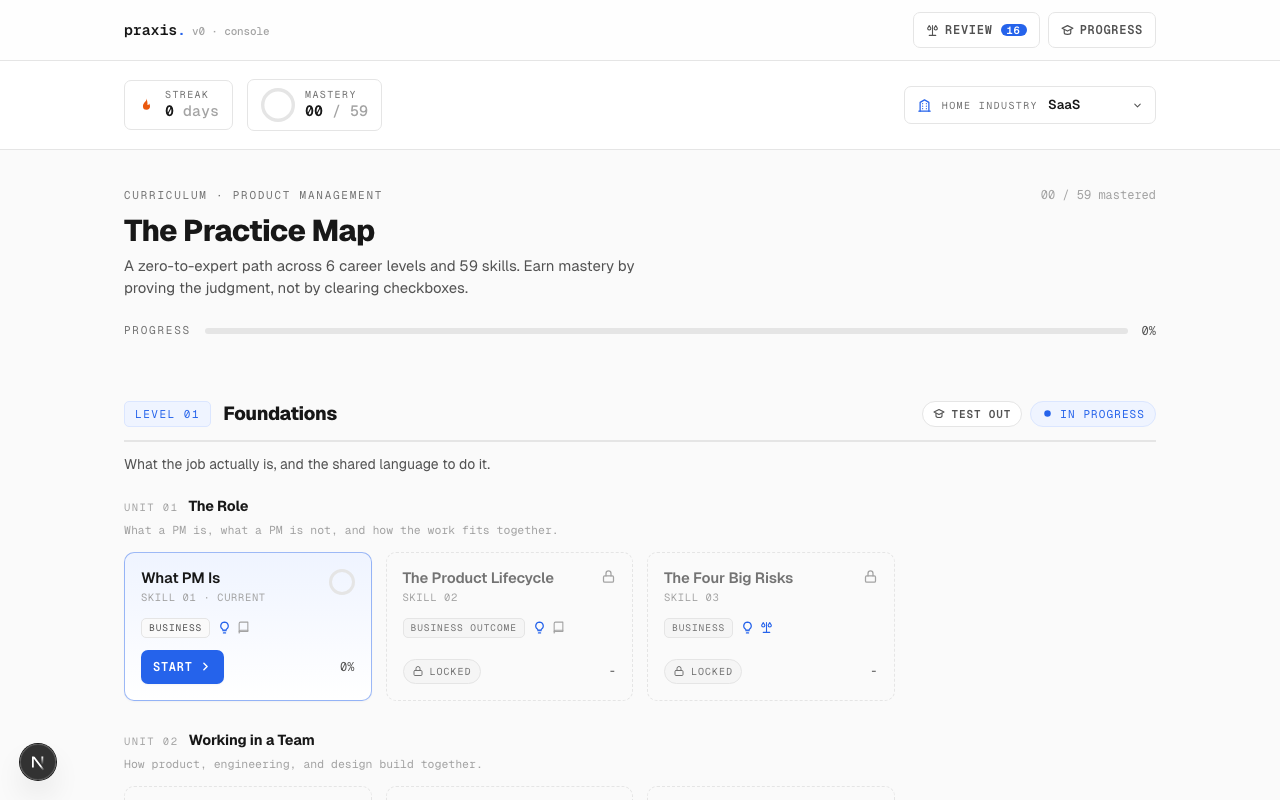Click The Role unit heading

218,506
